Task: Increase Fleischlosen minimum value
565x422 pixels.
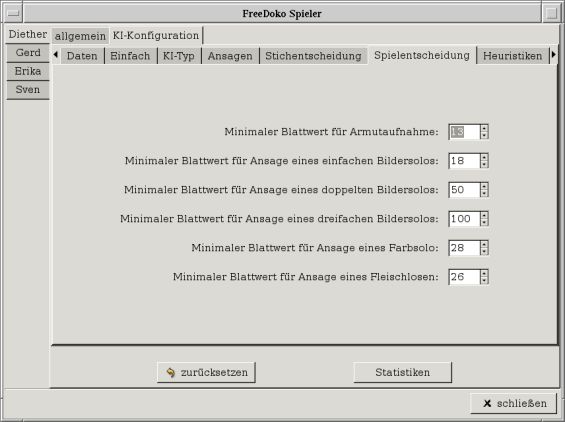Action: [484, 273]
